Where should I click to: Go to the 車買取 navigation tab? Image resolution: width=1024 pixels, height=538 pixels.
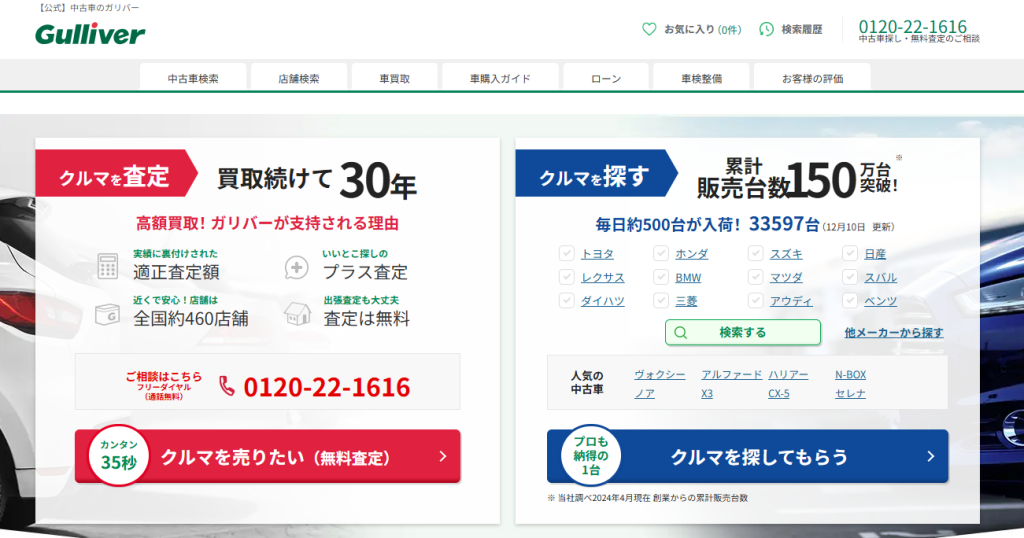point(394,78)
